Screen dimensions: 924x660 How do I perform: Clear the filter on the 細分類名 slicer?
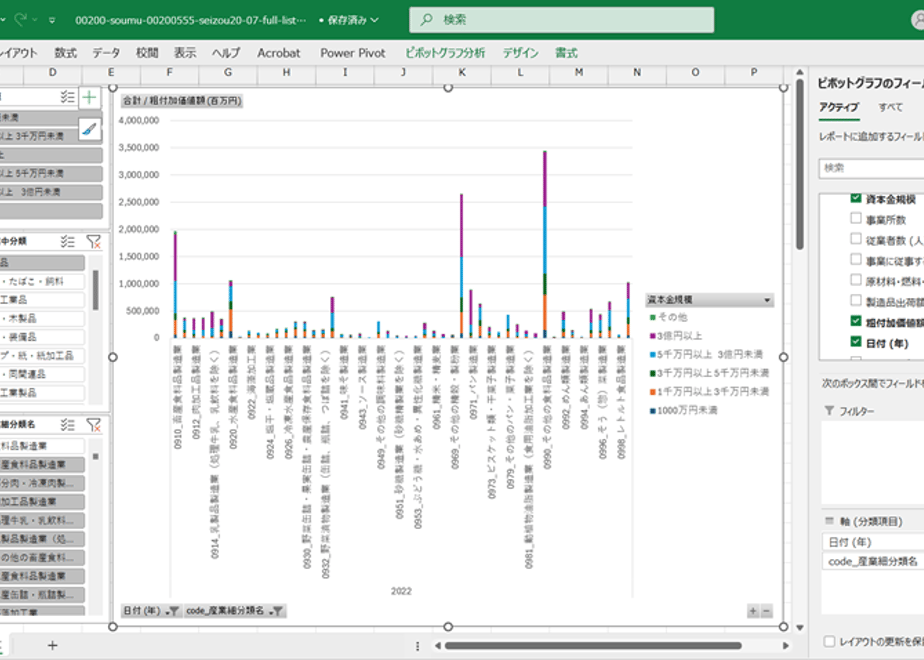pos(93,424)
